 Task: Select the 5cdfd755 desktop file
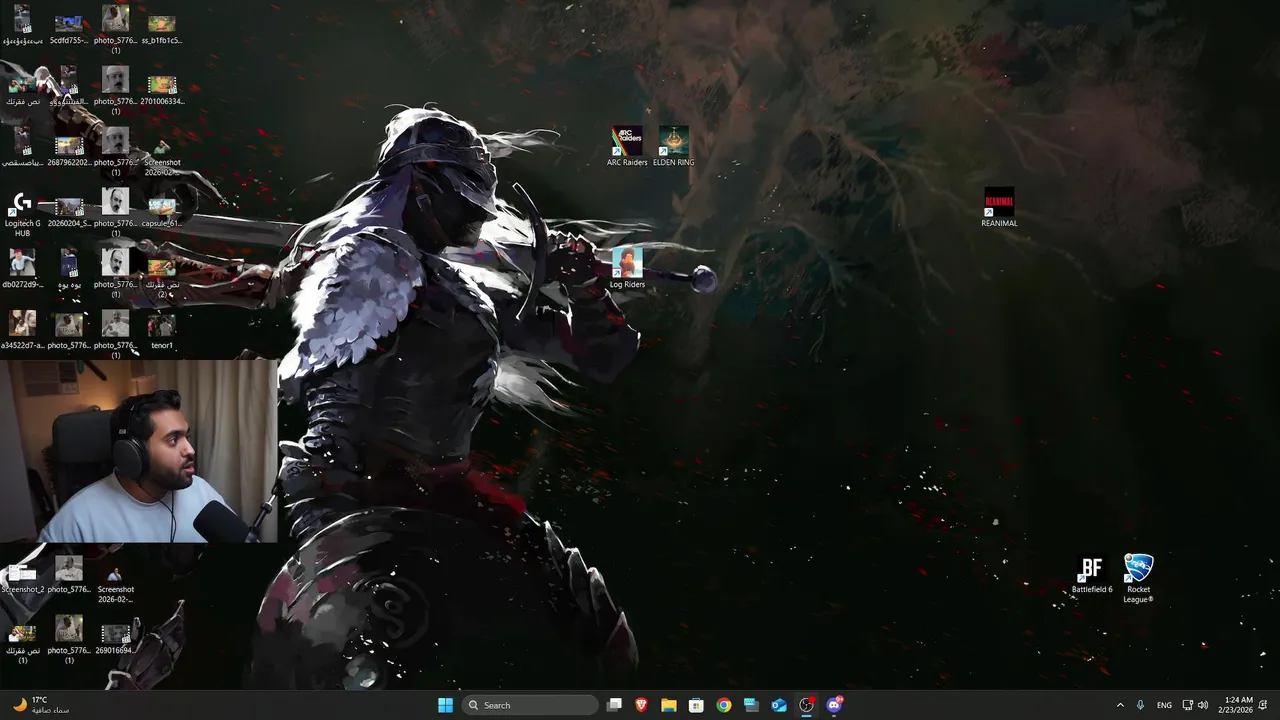click(69, 28)
